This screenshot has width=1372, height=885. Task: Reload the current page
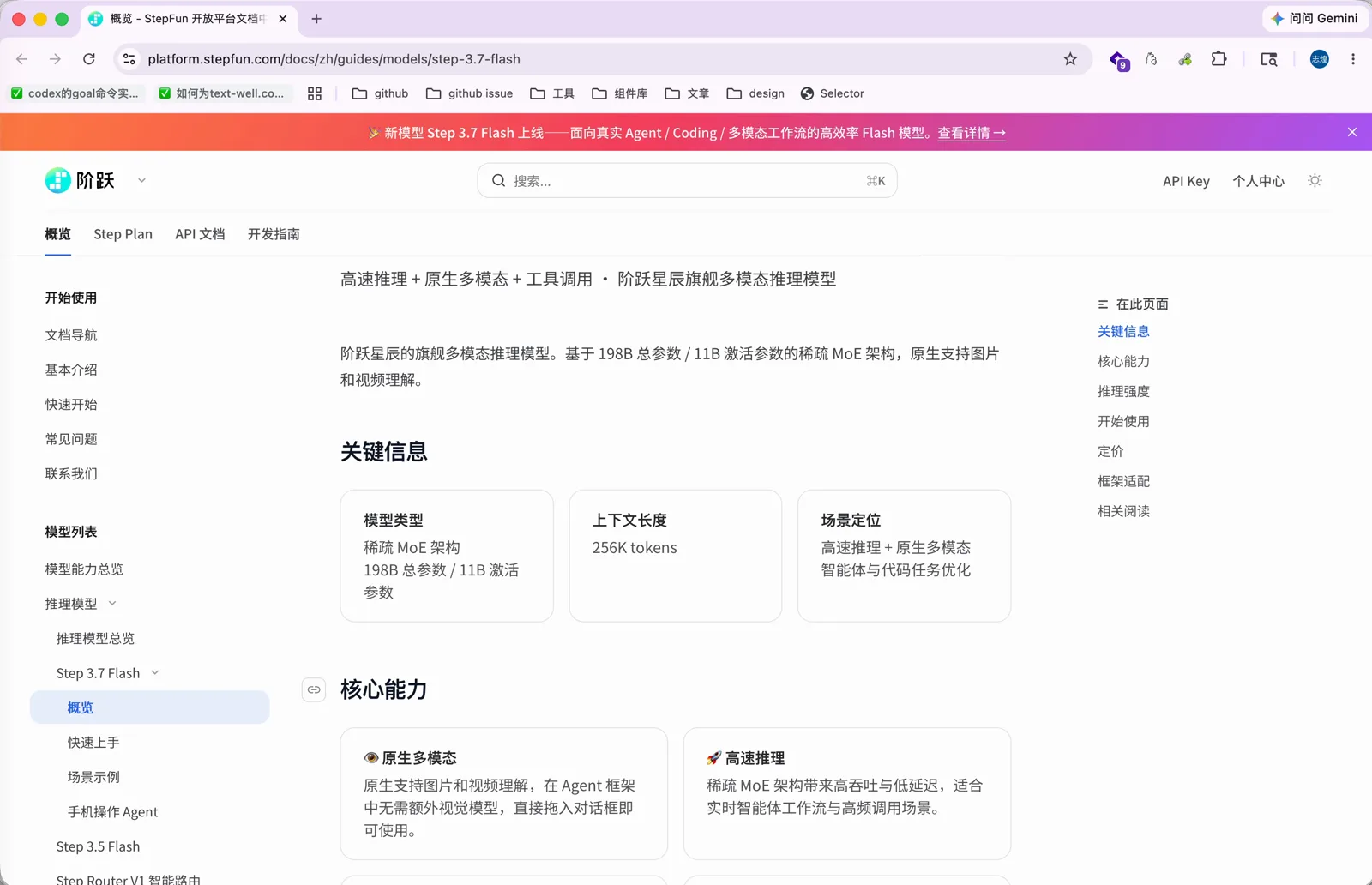[89, 59]
